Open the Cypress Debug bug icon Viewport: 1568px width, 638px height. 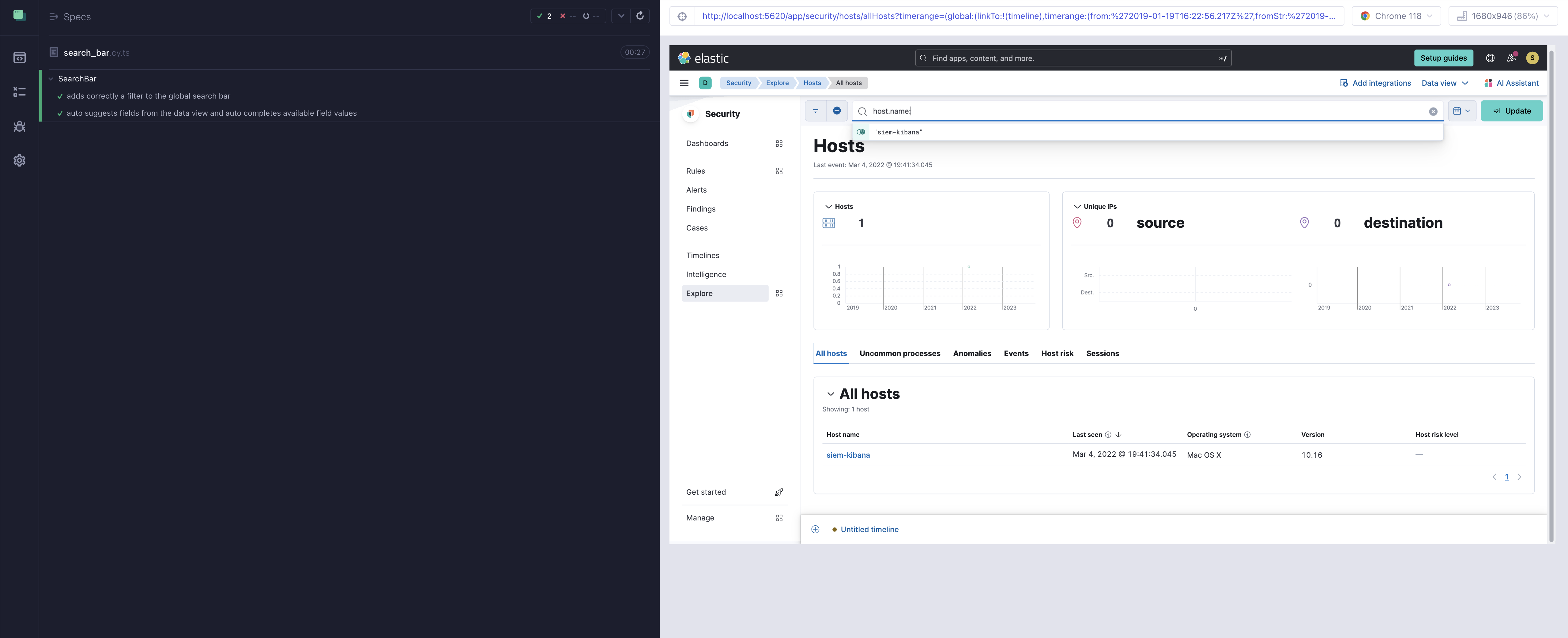pyautogui.click(x=20, y=126)
